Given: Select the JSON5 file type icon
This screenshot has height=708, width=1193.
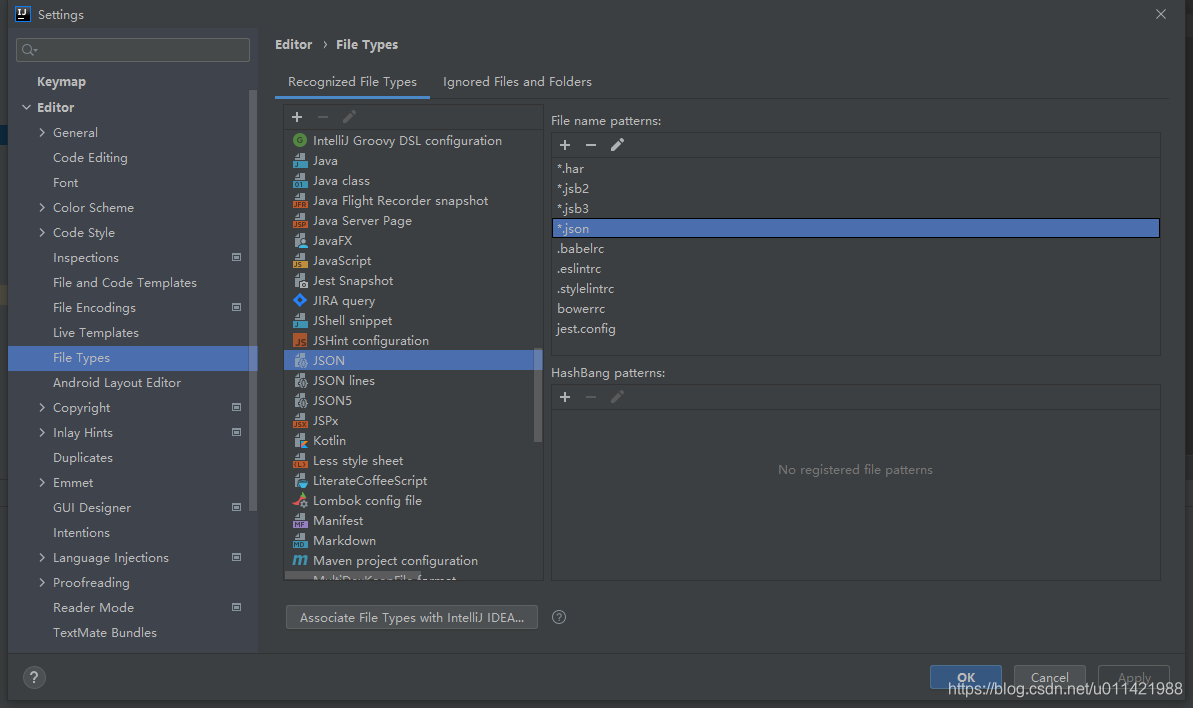Looking at the screenshot, I should click(x=300, y=400).
